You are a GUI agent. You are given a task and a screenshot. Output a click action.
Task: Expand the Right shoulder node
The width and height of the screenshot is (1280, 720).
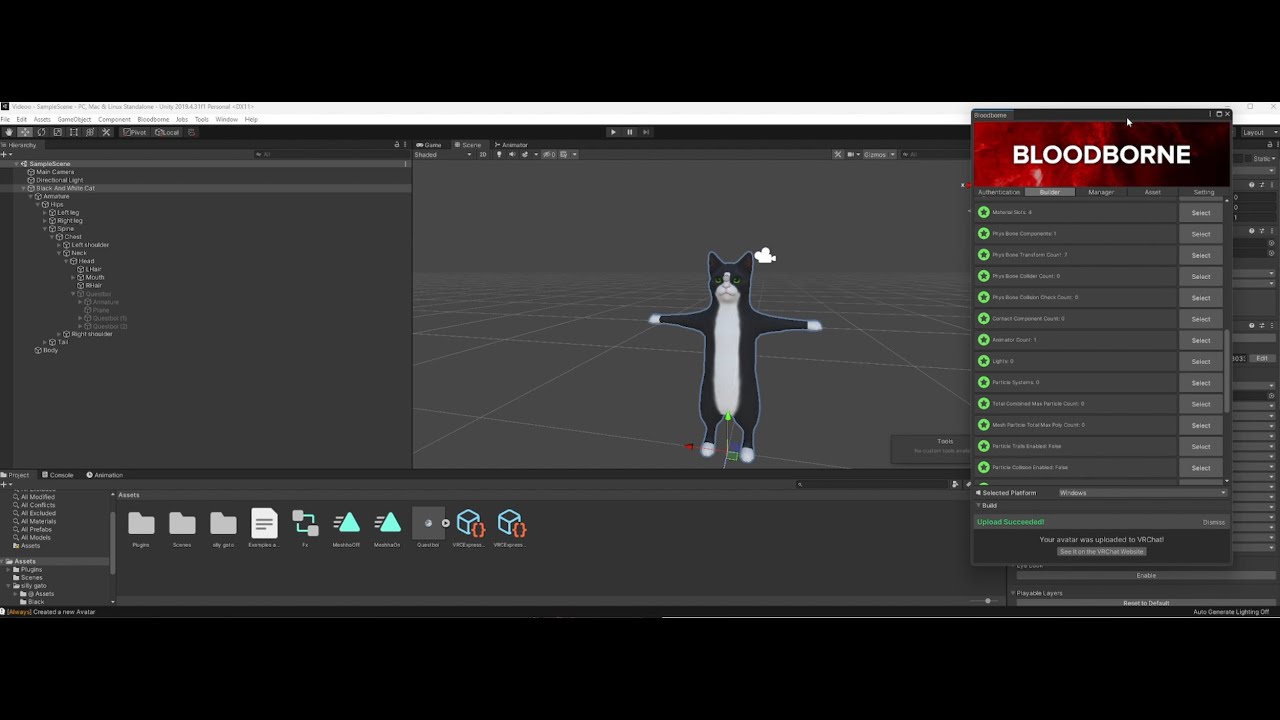[x=59, y=334]
